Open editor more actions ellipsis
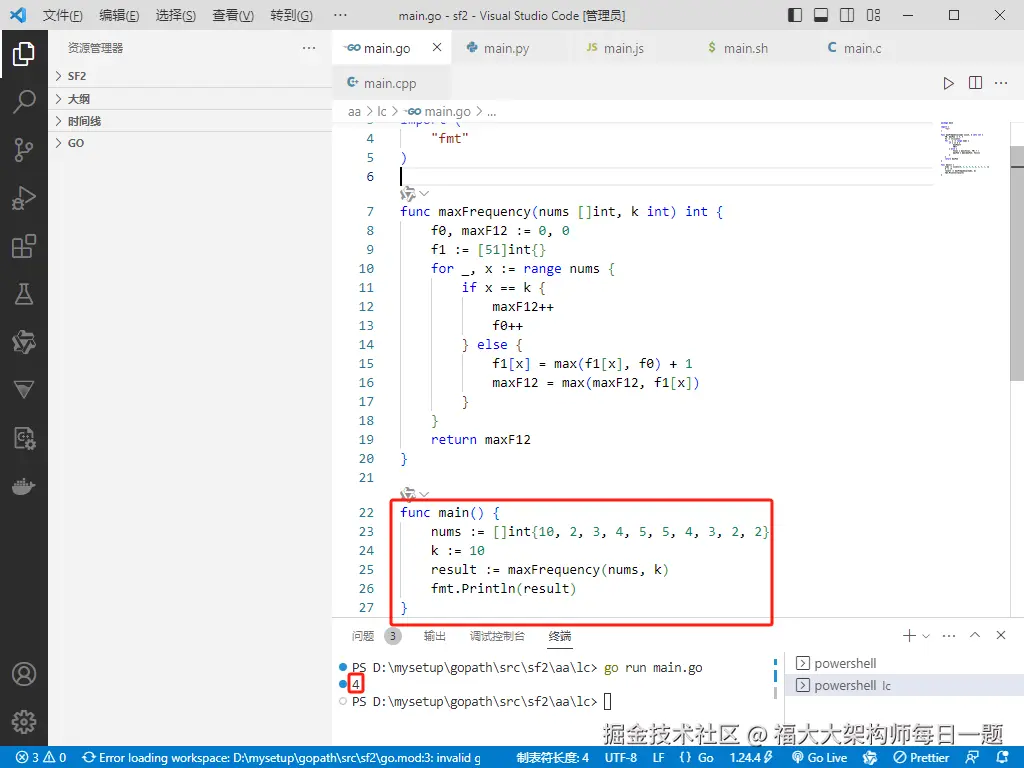 [1000, 83]
